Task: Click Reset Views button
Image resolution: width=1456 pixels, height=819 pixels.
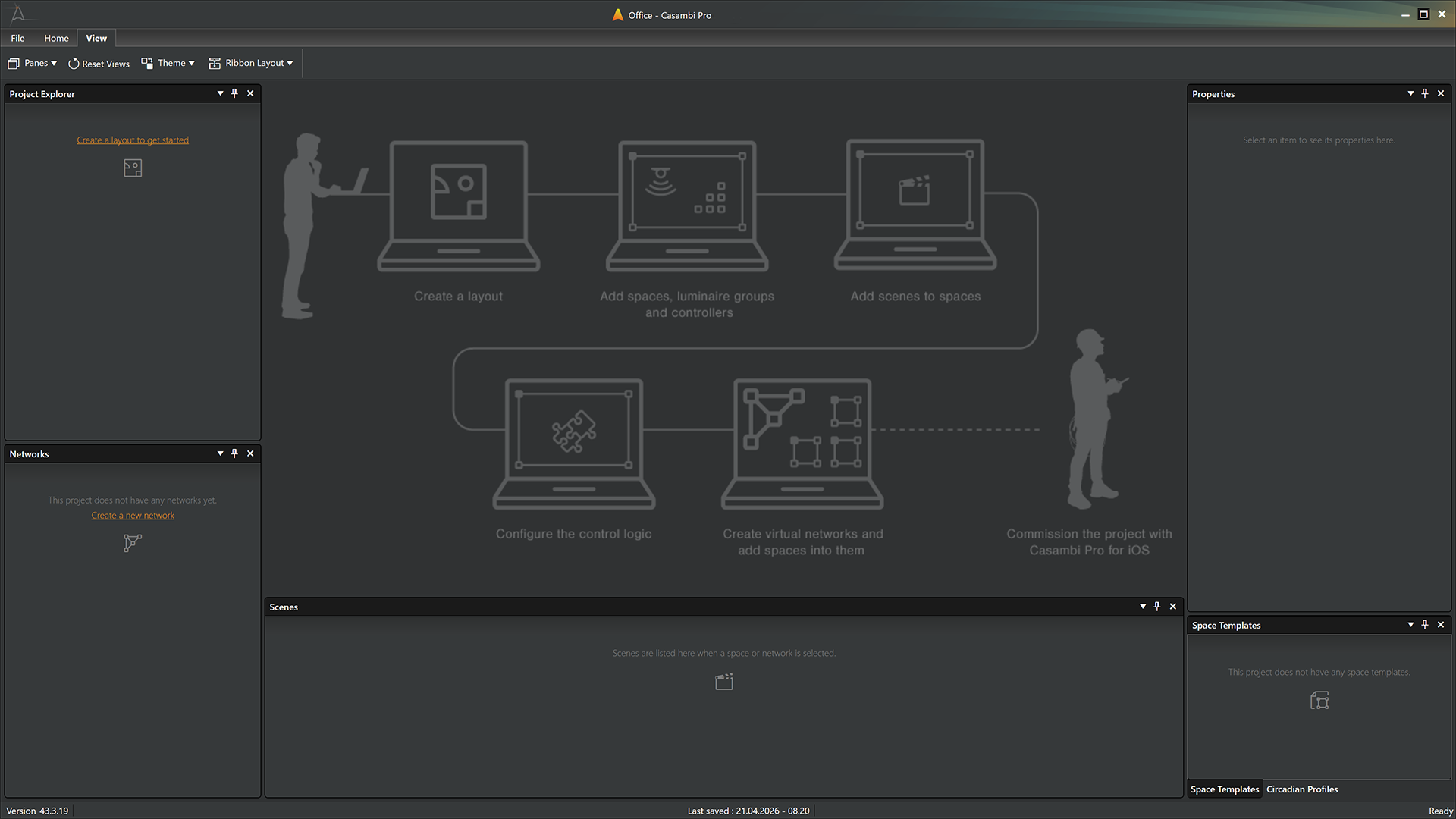Action: coord(99,64)
